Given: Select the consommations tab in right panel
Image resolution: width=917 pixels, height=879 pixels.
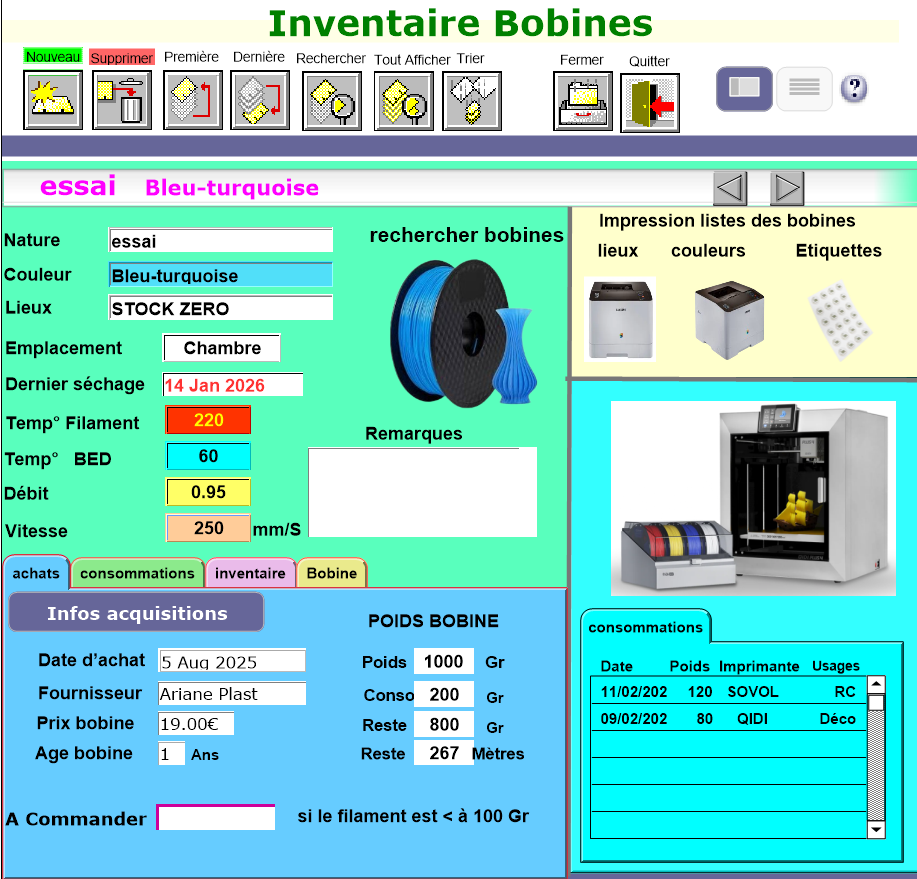Looking at the screenshot, I should click(646, 627).
